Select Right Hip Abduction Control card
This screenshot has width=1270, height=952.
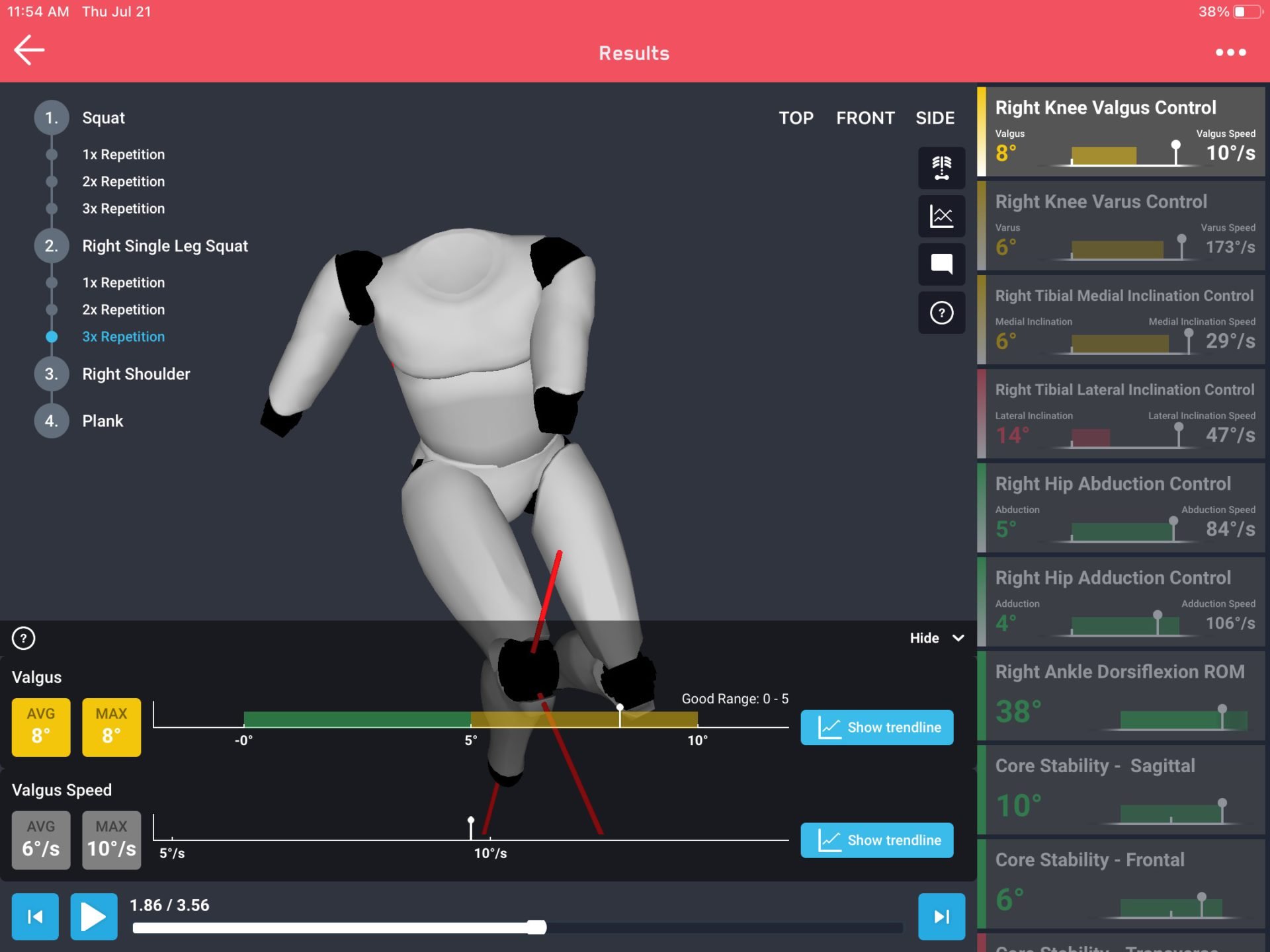1121,508
